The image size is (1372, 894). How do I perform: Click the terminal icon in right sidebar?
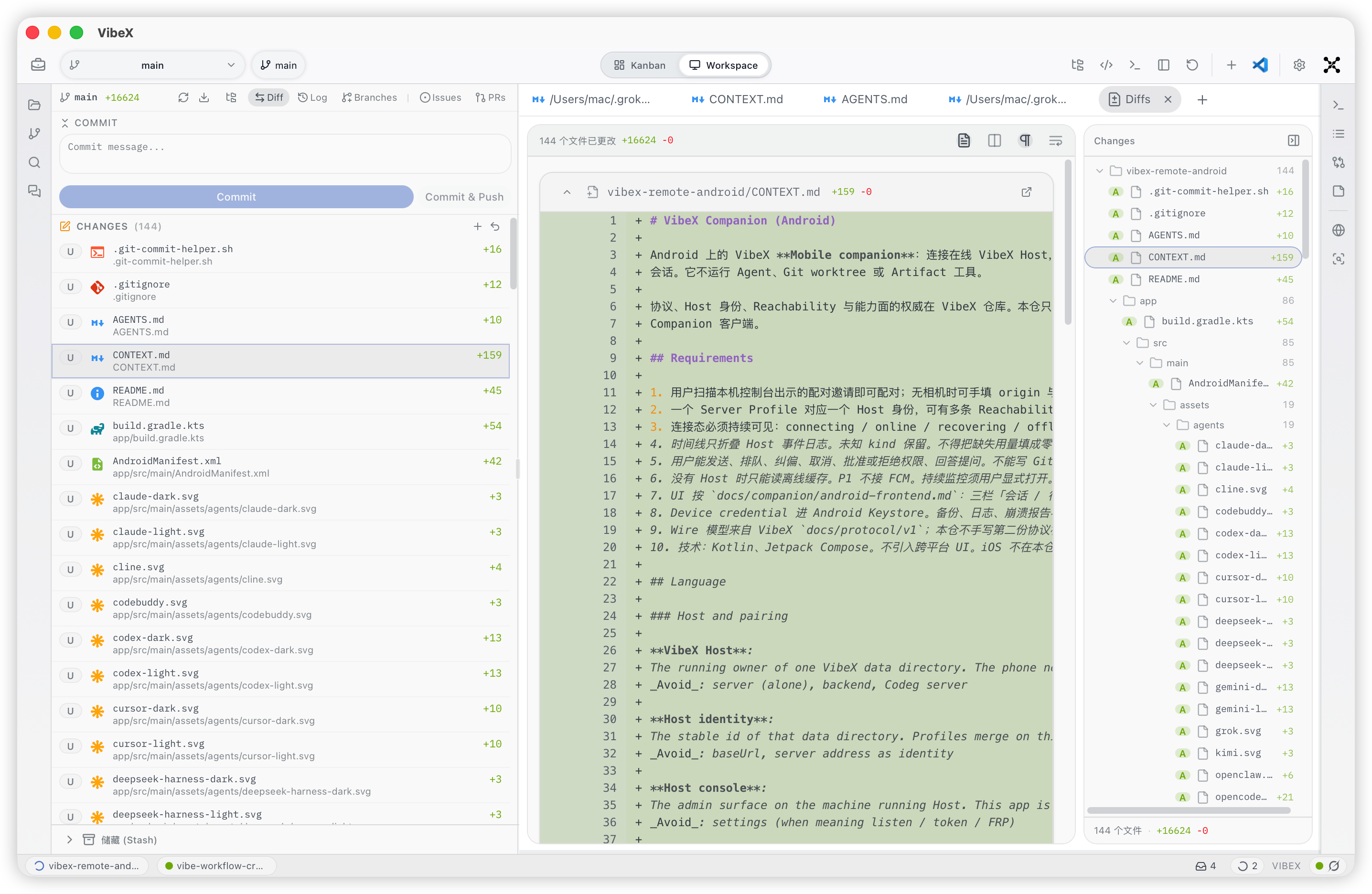pyautogui.click(x=1339, y=105)
